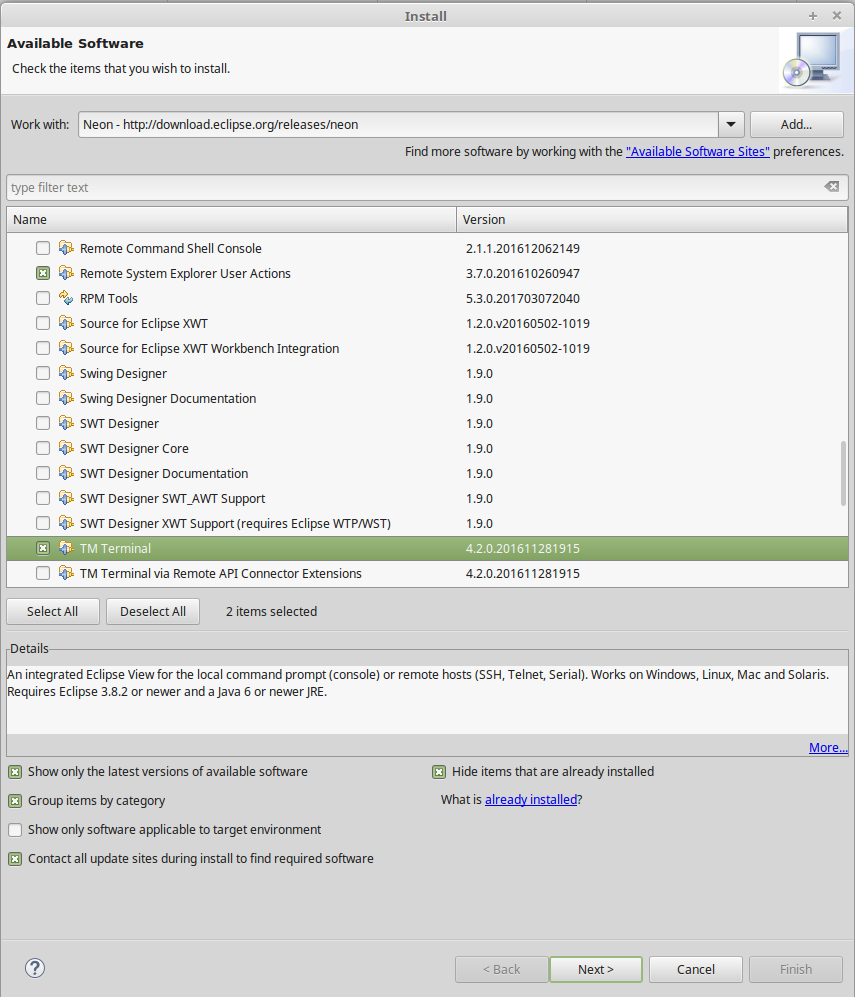Select version 3.7.0.201610260947 cell

[523, 273]
